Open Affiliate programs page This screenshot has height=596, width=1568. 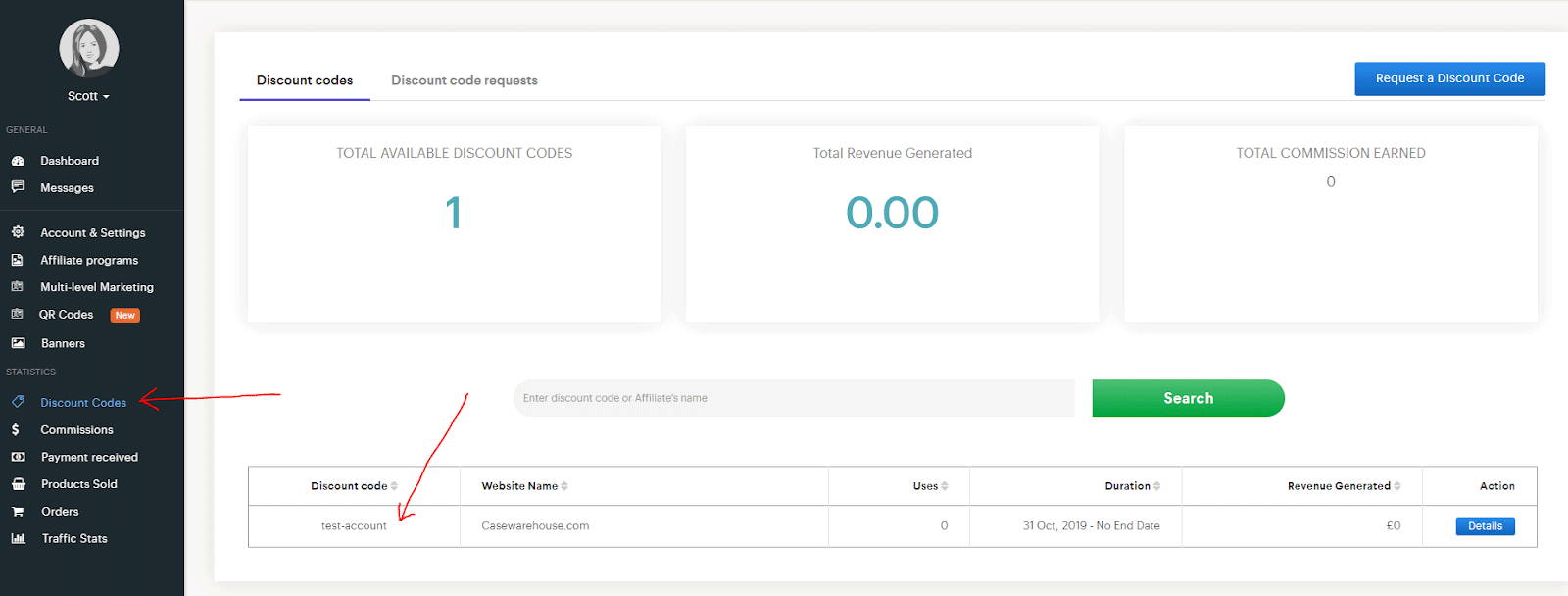(89, 260)
